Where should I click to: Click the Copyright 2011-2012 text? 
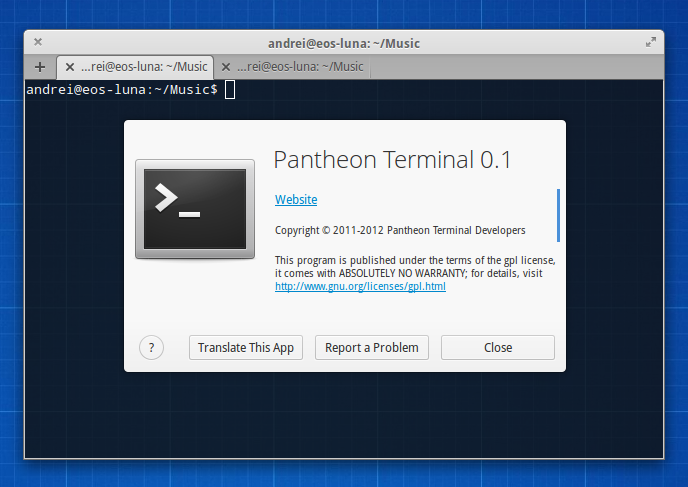point(400,230)
